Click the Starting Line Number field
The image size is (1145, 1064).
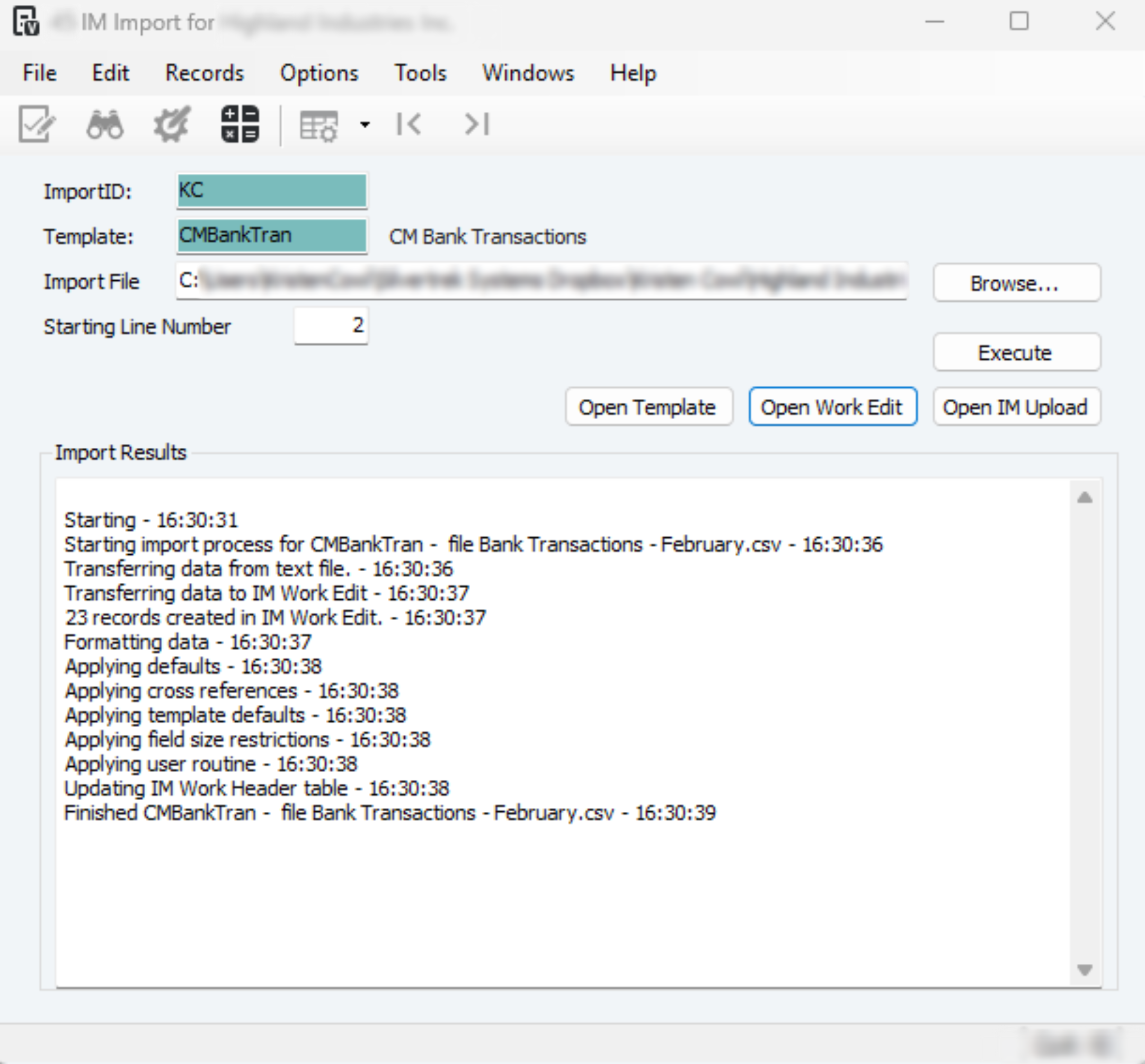[x=331, y=326]
